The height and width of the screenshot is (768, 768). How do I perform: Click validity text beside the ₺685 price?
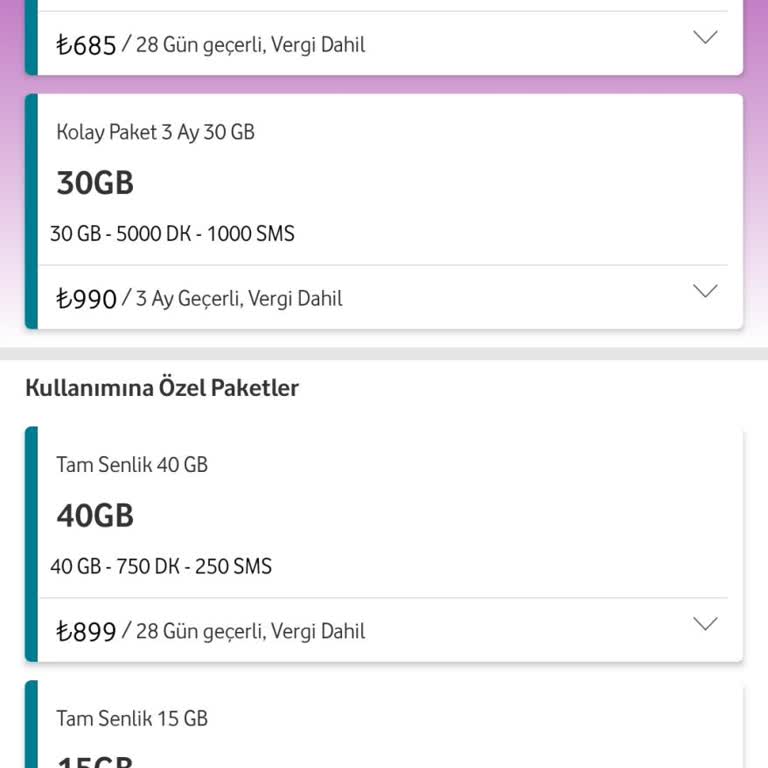250,45
